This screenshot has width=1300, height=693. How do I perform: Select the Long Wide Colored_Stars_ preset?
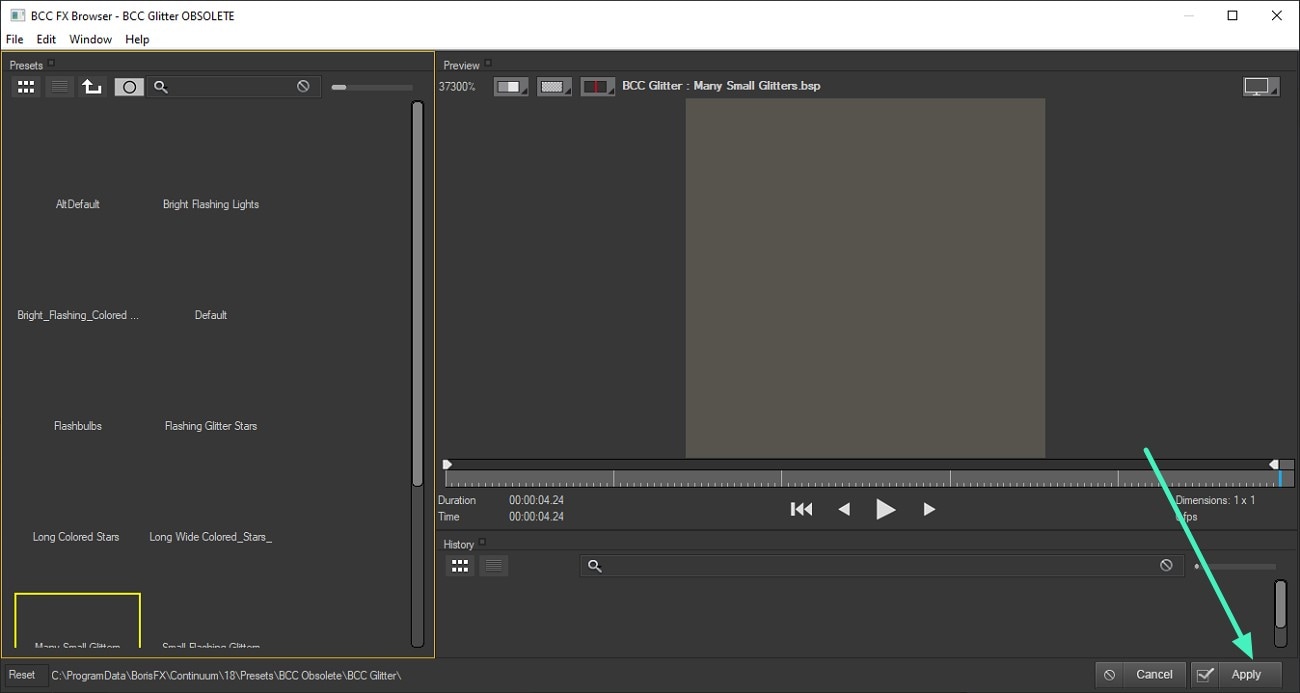point(211,537)
